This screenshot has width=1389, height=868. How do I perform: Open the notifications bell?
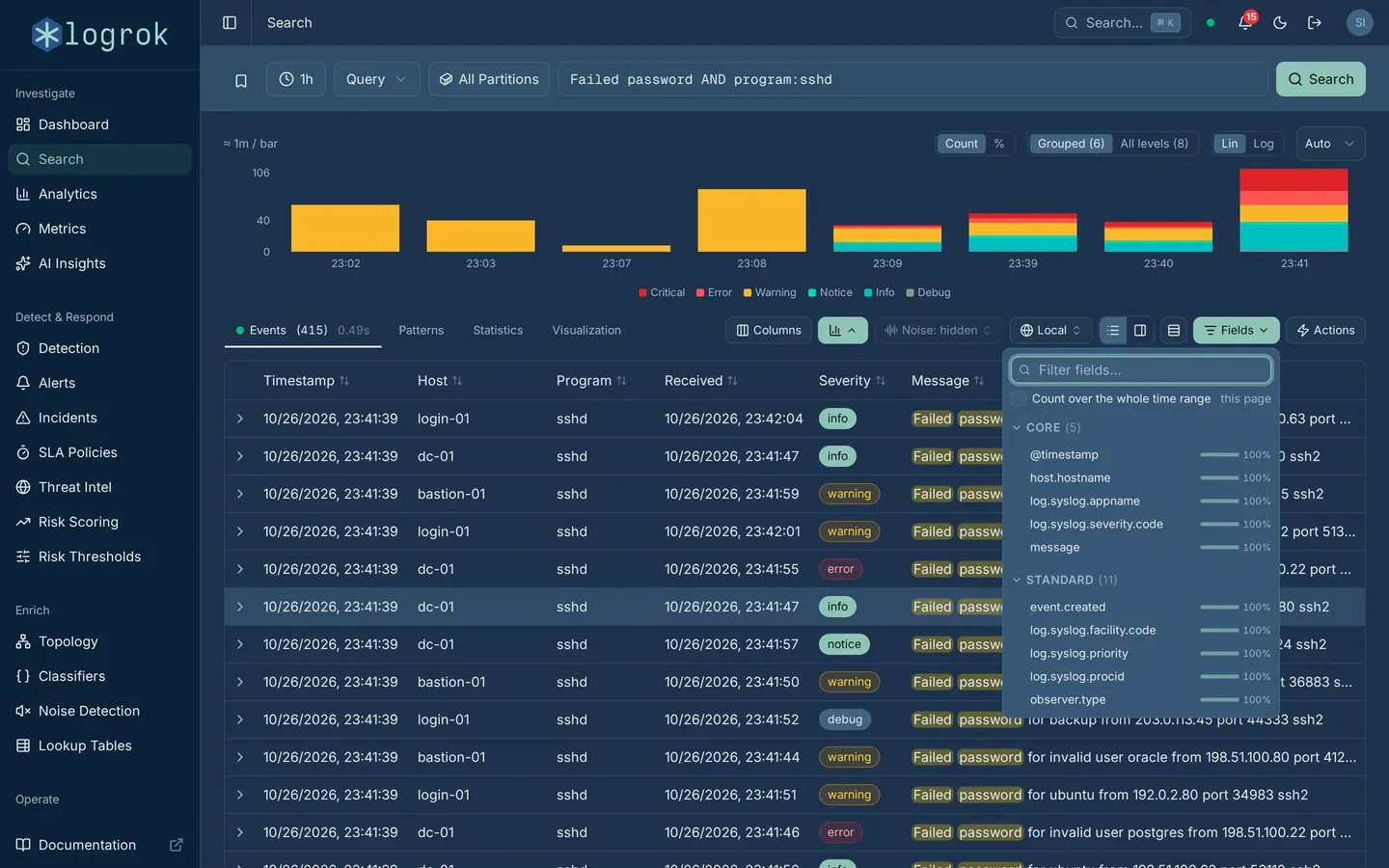(x=1245, y=22)
